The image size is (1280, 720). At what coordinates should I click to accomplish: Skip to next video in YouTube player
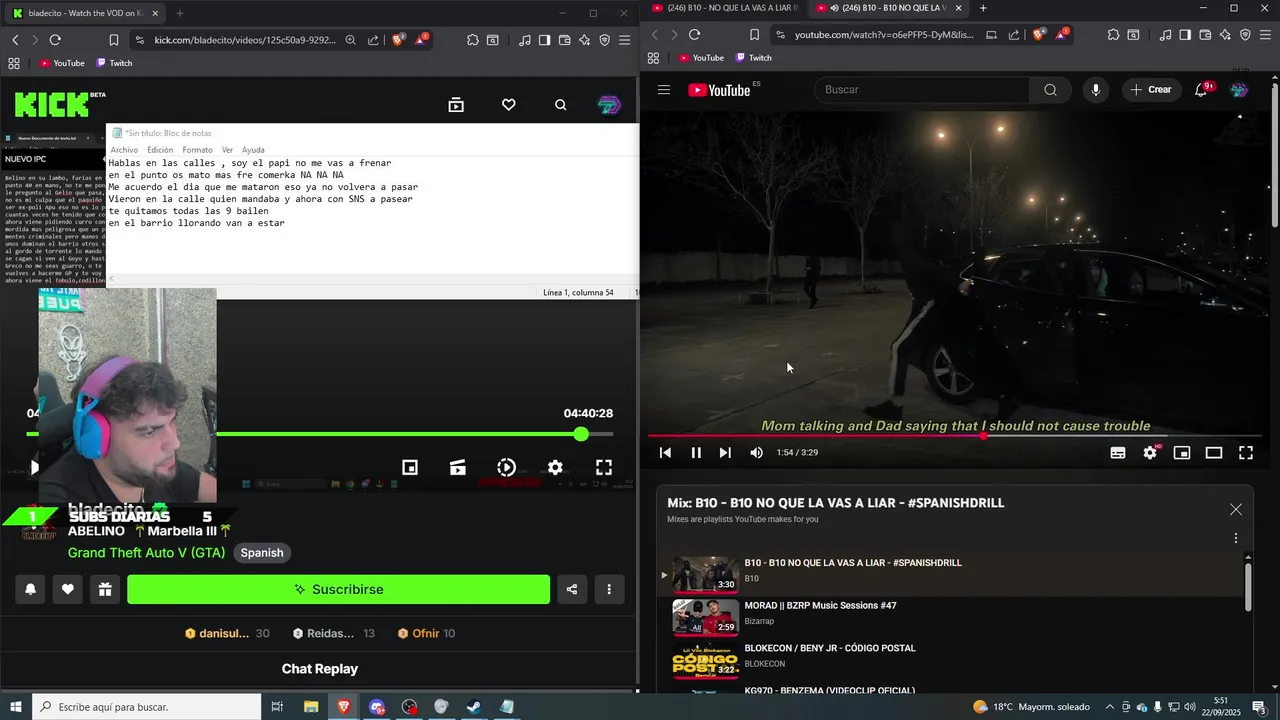pos(725,453)
